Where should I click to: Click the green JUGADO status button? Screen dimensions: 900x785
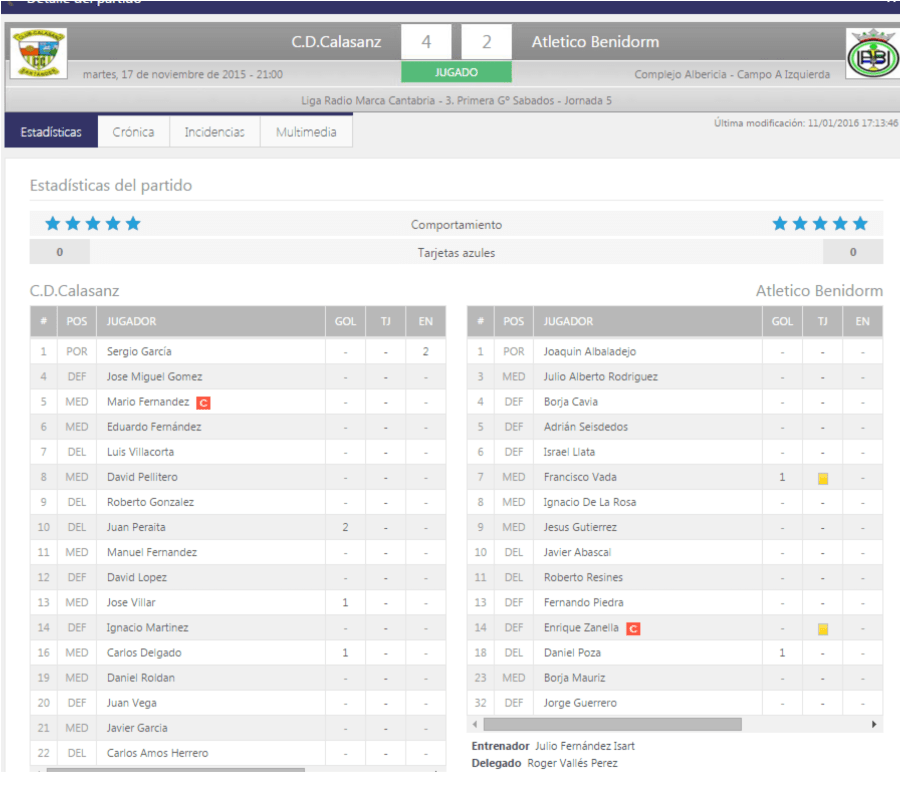point(456,73)
